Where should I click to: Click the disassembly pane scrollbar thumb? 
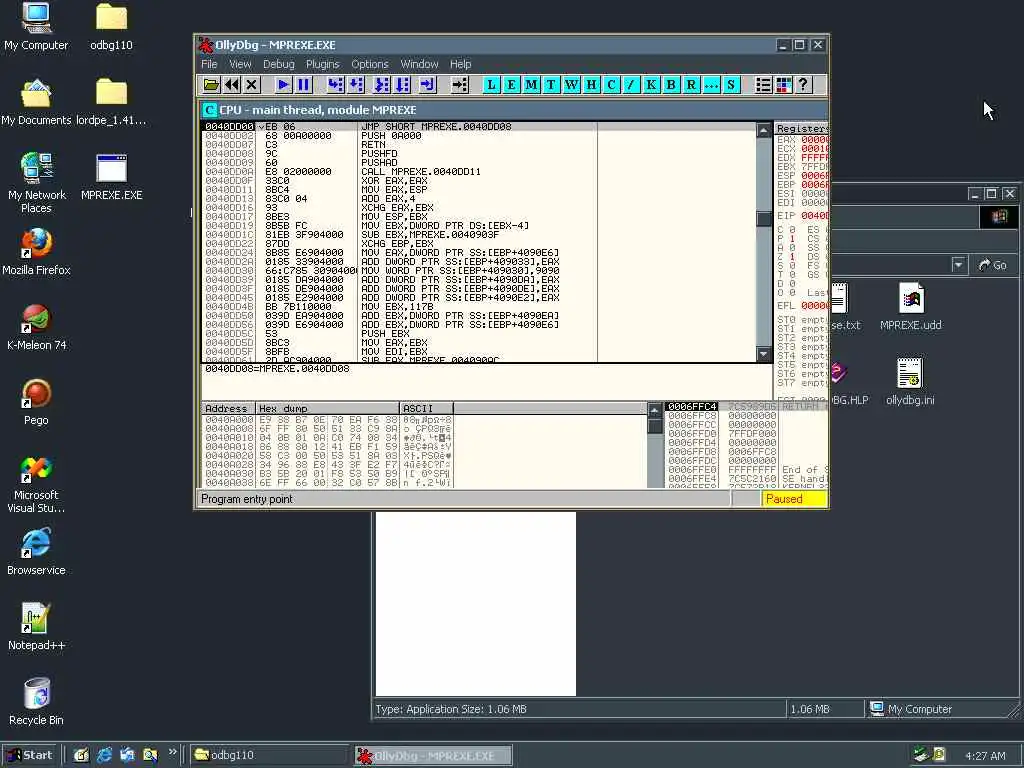pyautogui.click(x=763, y=218)
